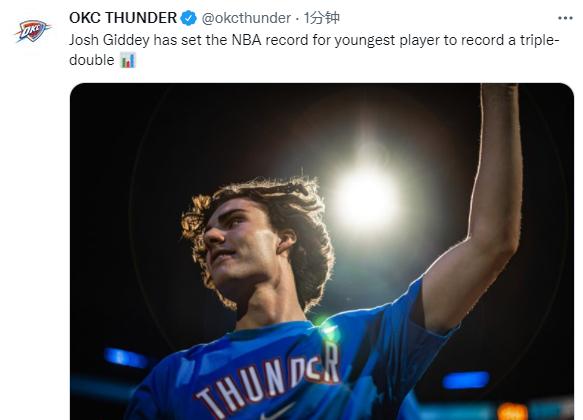The width and height of the screenshot is (583, 420).
Task: Click the word "double" on second line
Action: [x=92, y=60]
